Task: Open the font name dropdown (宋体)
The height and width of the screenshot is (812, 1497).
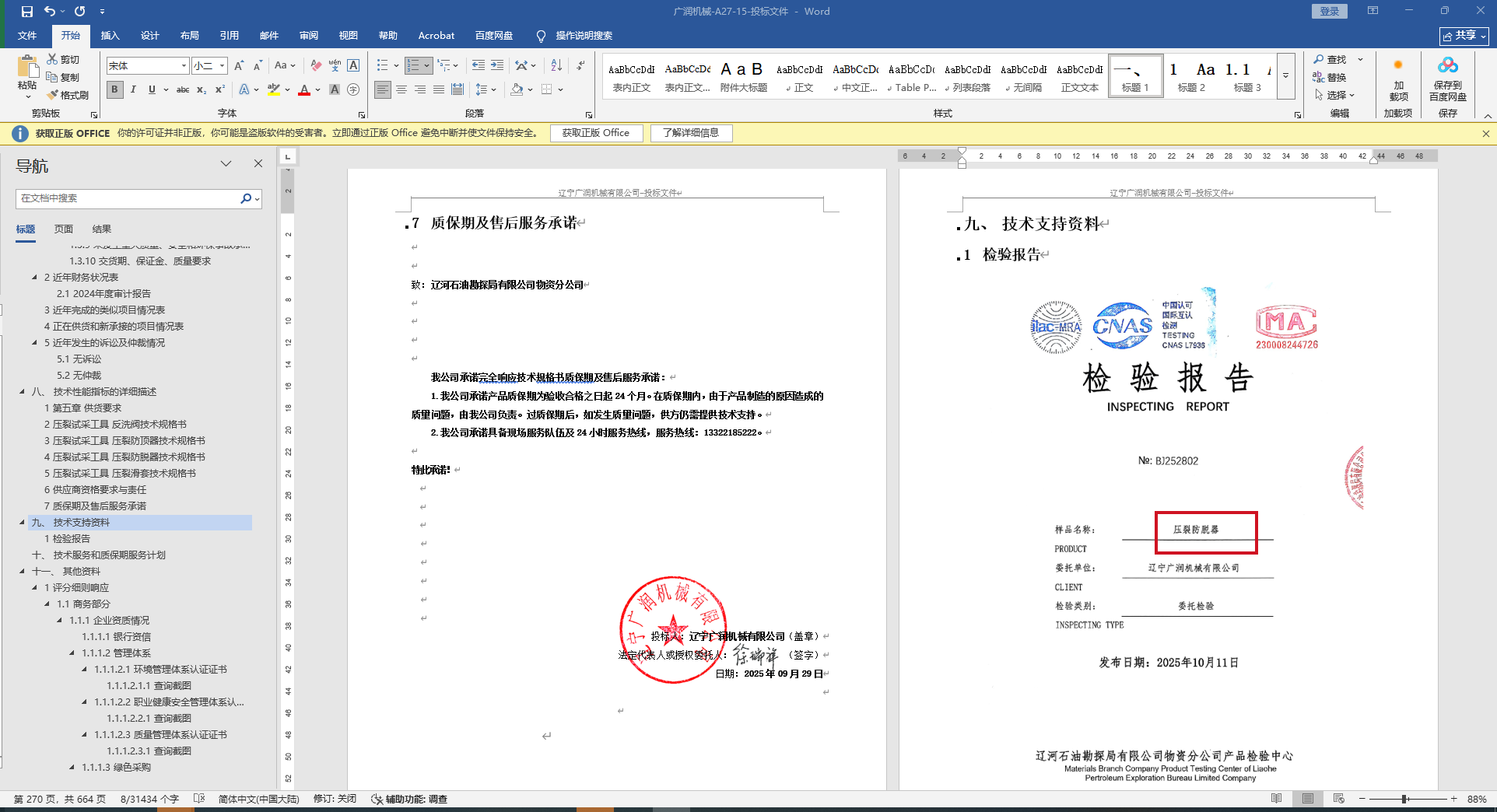Action: (x=184, y=66)
